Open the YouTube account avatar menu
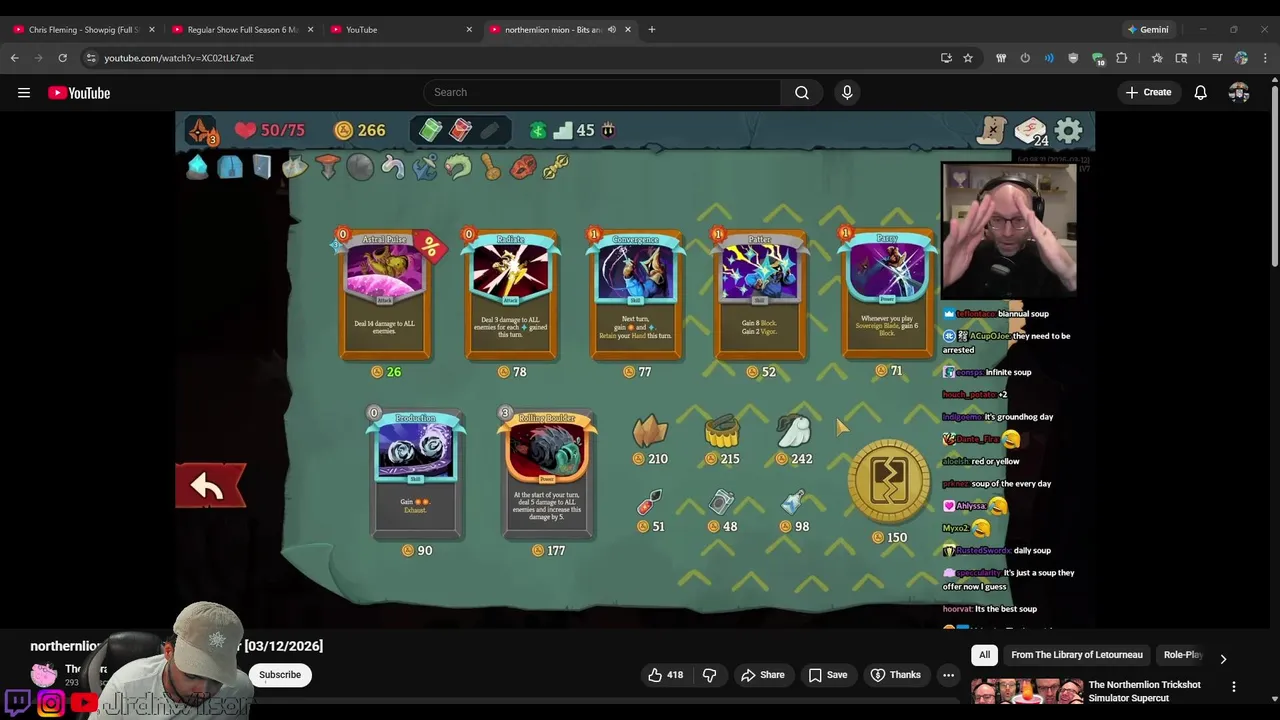The width and height of the screenshot is (1280, 720). 1239,93
